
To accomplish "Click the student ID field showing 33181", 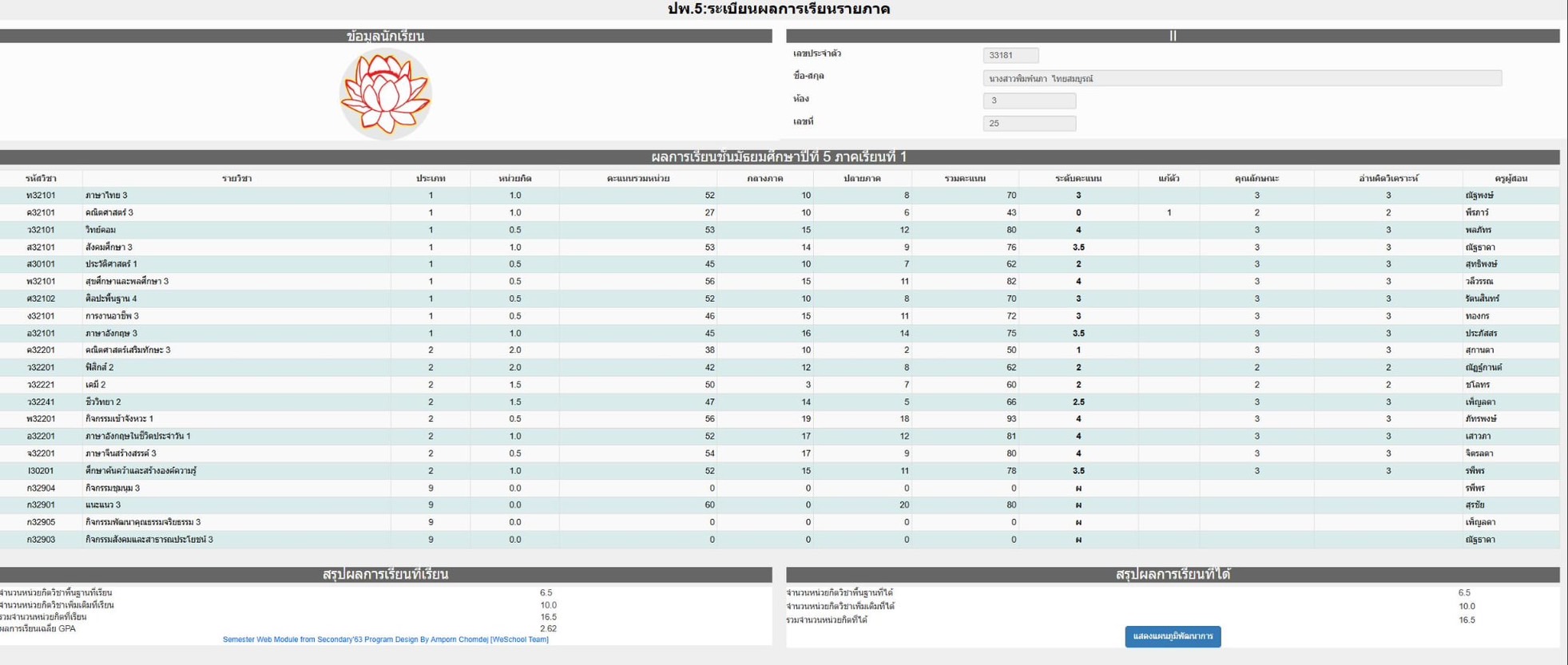I will (1010, 55).
